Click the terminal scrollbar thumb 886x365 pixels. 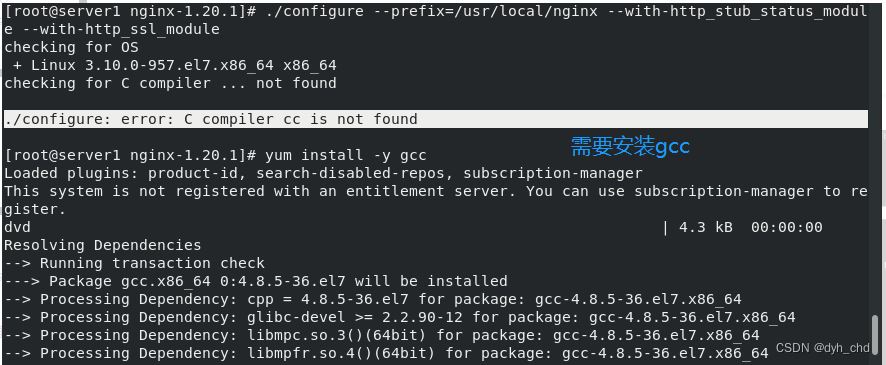[x=876, y=335]
